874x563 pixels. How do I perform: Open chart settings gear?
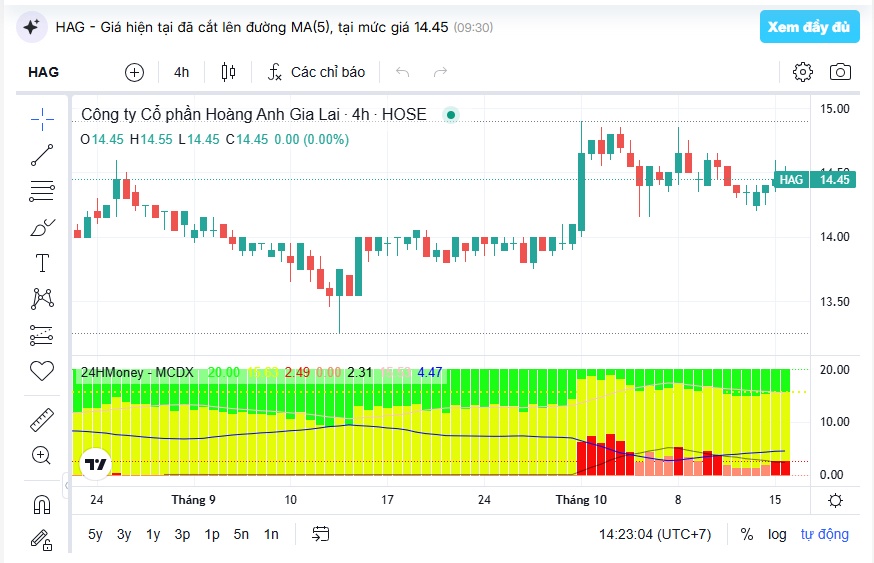click(x=803, y=72)
